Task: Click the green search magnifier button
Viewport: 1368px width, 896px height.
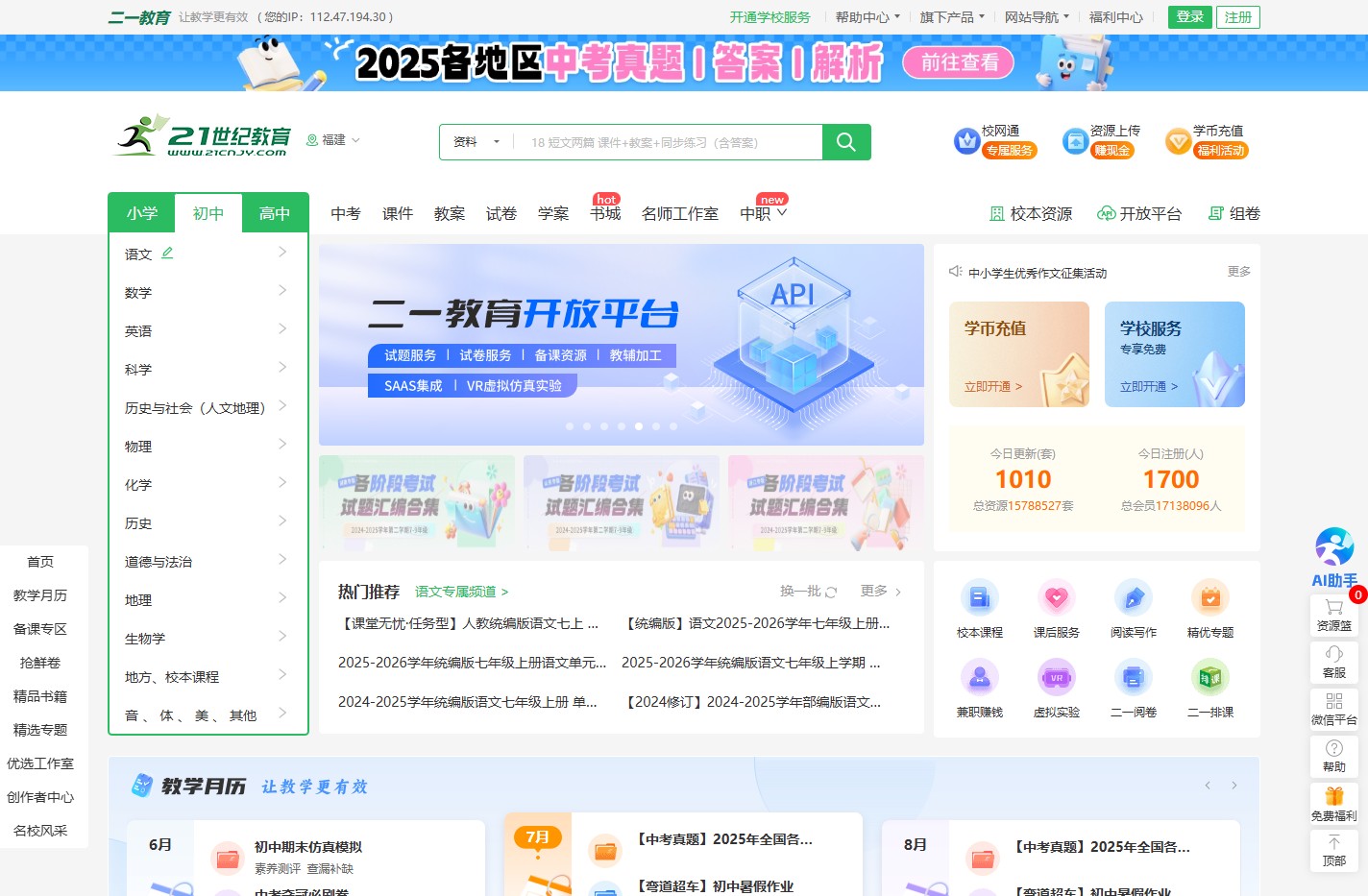Action: tap(846, 142)
